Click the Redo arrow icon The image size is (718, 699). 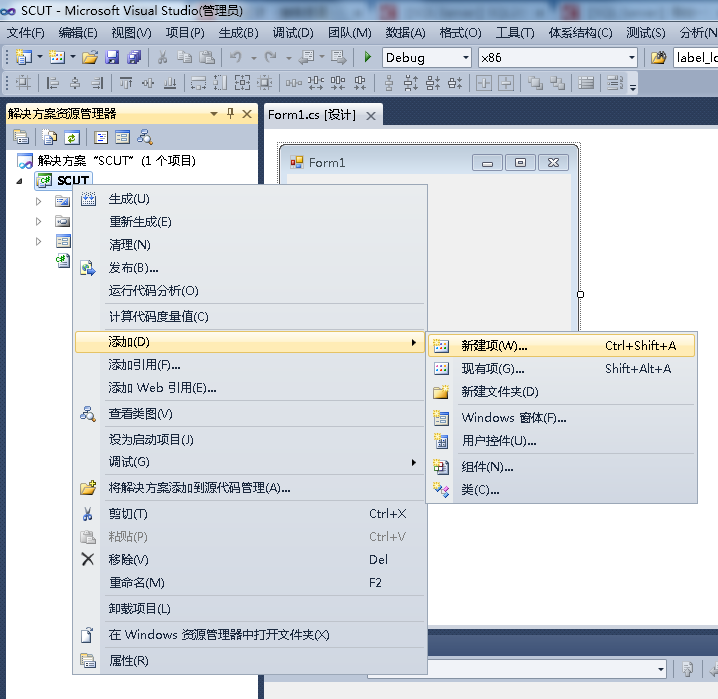coord(271,58)
